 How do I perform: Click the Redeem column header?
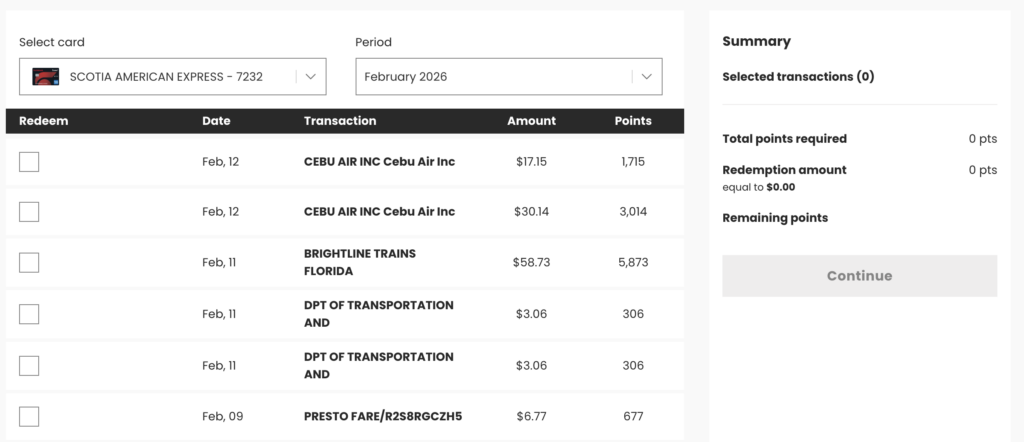(x=44, y=121)
